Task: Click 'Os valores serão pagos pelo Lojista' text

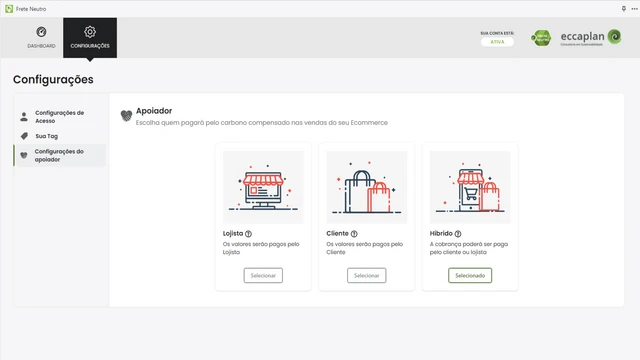Action: click(261, 248)
